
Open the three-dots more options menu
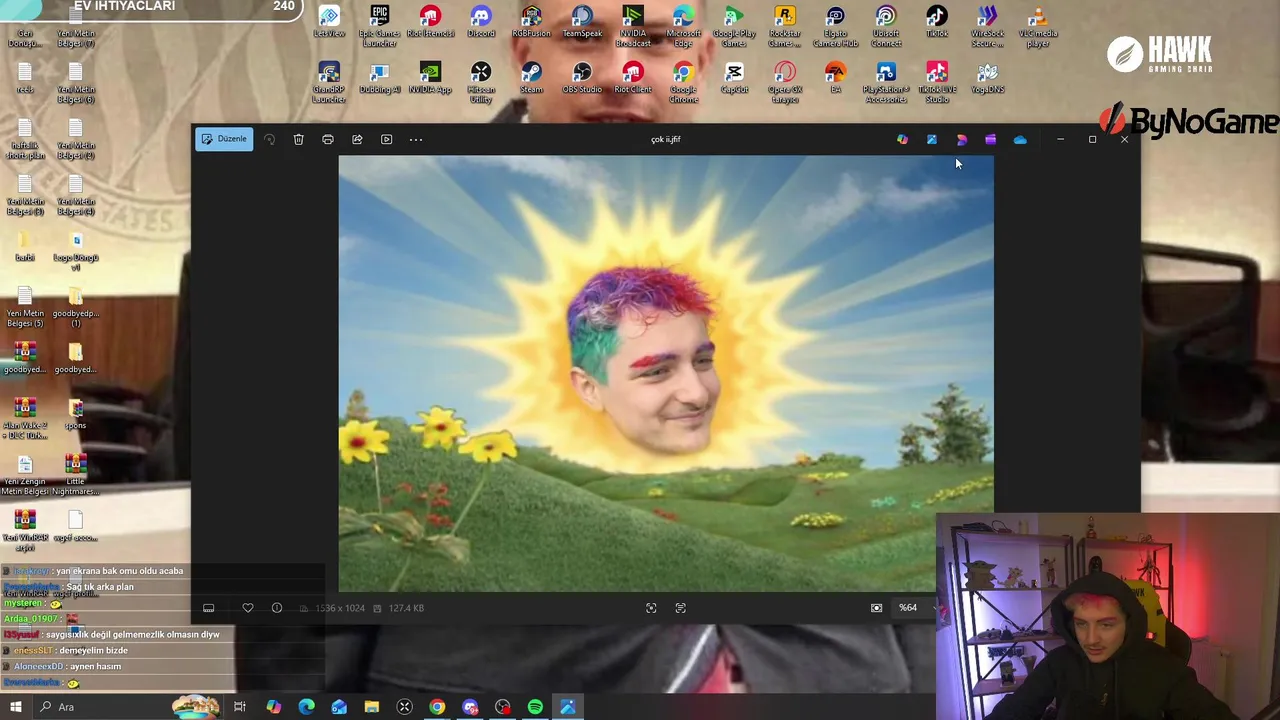coord(416,139)
